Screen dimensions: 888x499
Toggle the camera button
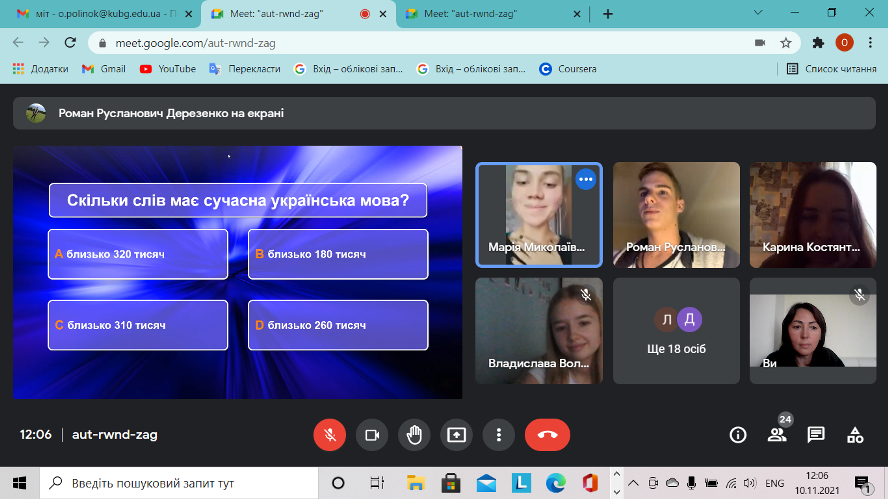[x=372, y=435]
